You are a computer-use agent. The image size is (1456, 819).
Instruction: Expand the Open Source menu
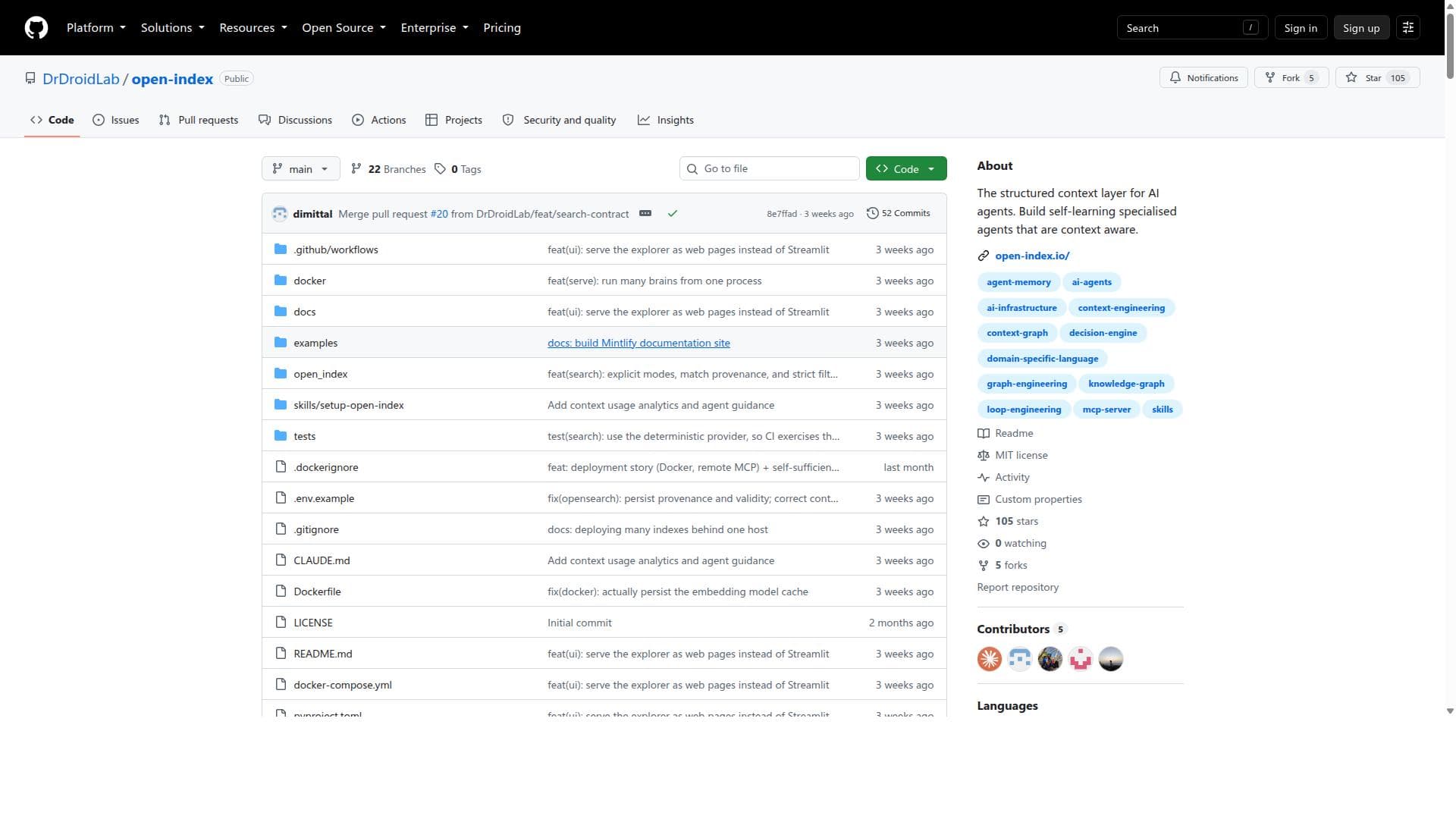pos(344,28)
